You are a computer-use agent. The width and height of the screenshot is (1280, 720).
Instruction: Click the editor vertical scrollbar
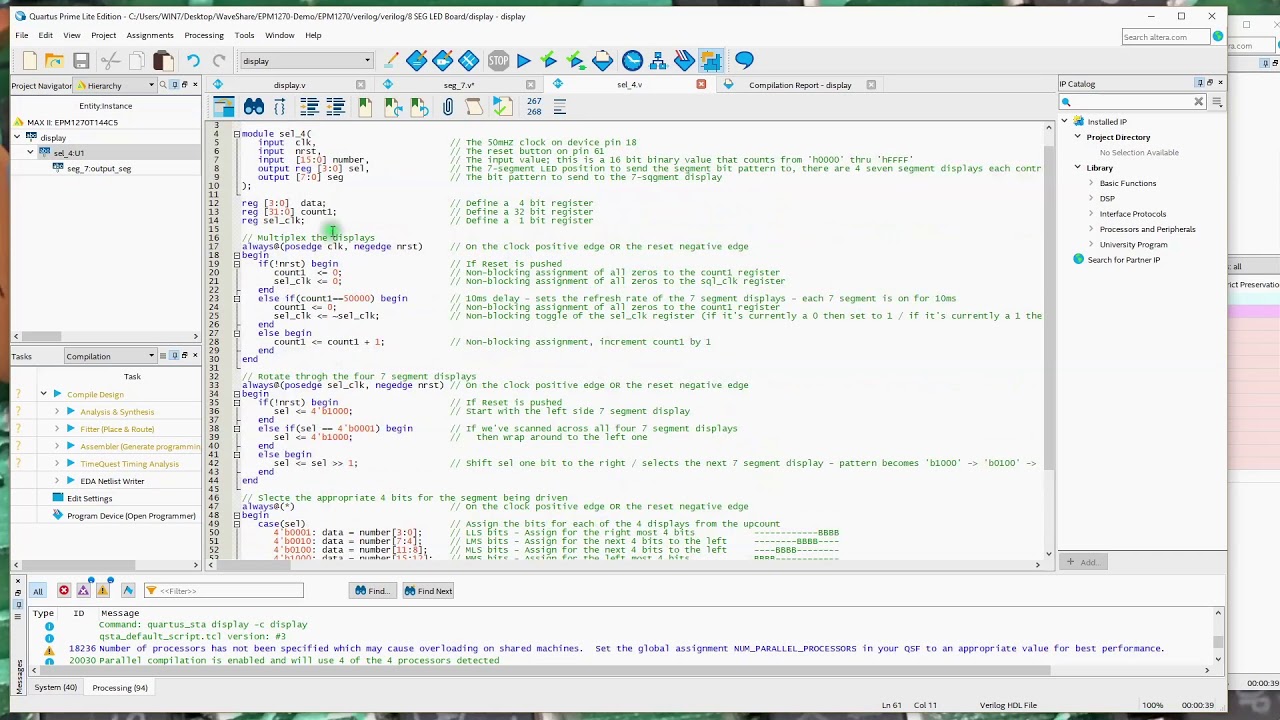pos(1049,339)
